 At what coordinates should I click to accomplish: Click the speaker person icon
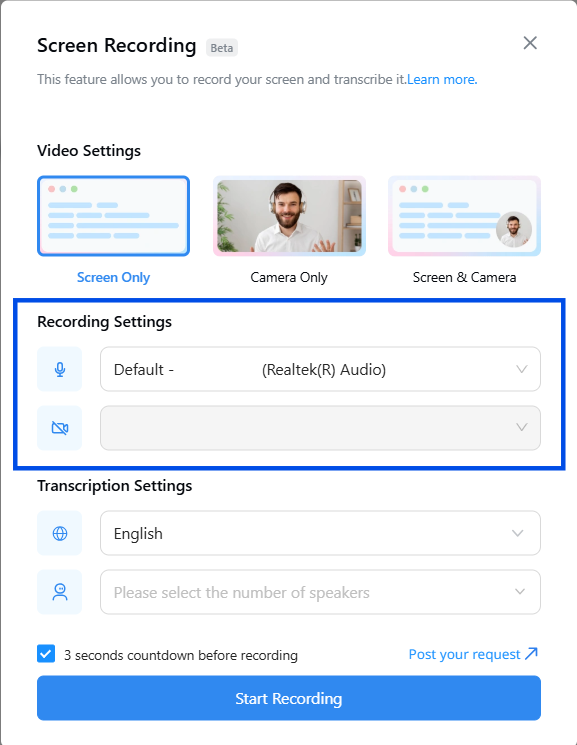click(59, 592)
